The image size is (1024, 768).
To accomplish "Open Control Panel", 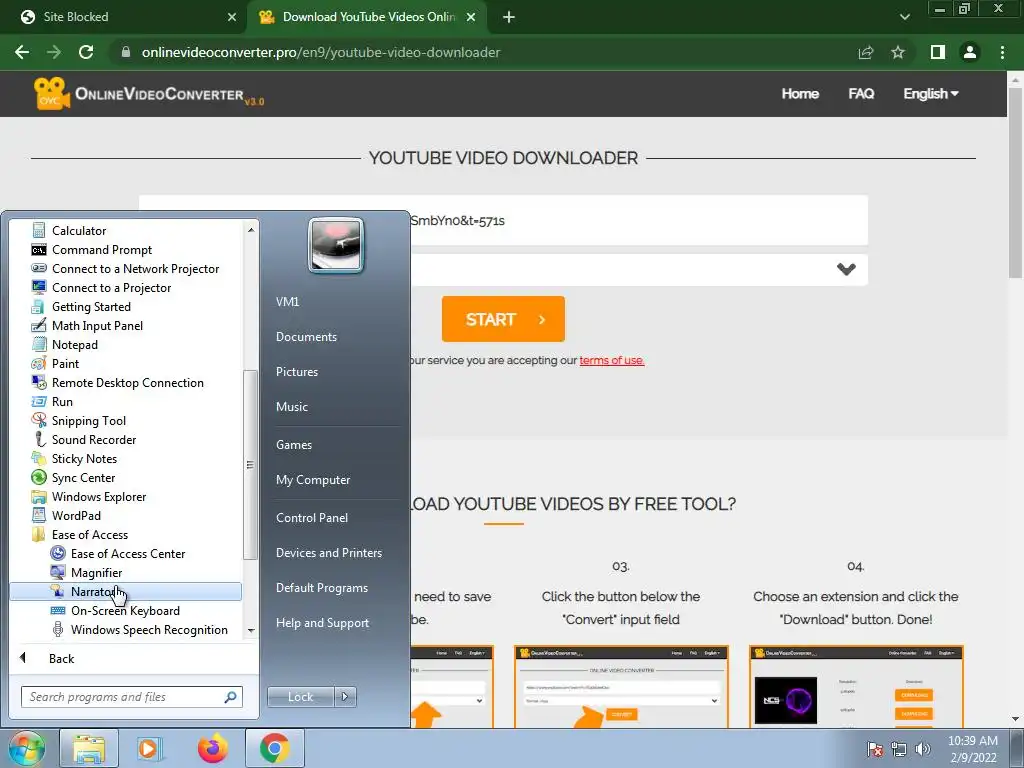I will 312,517.
